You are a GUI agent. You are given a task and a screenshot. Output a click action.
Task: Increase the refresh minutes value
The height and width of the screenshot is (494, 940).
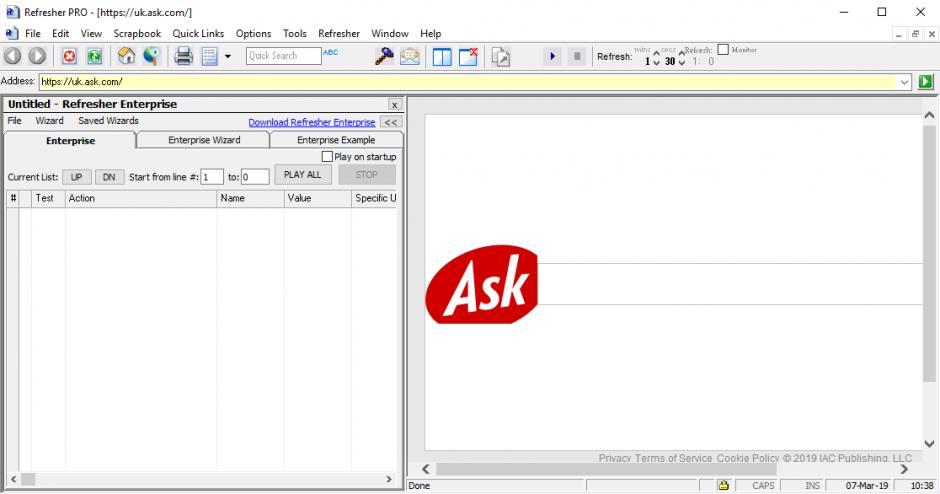coord(656,52)
